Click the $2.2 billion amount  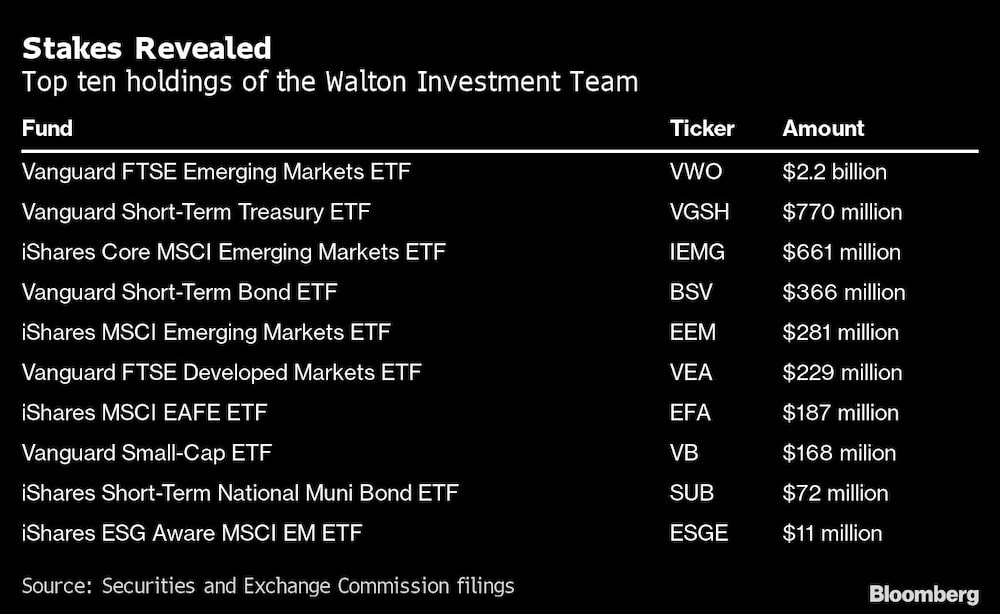834,172
